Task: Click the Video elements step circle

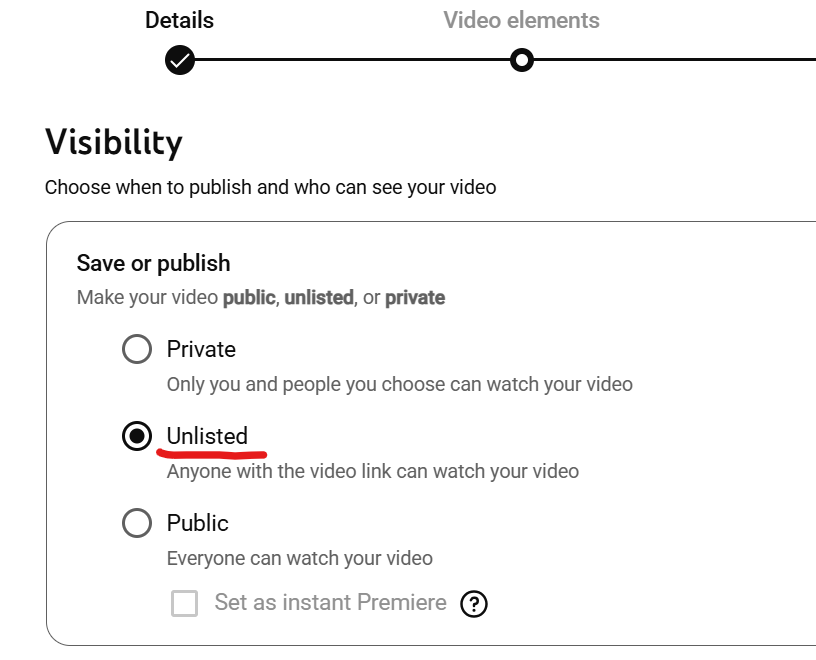Action: [521, 61]
